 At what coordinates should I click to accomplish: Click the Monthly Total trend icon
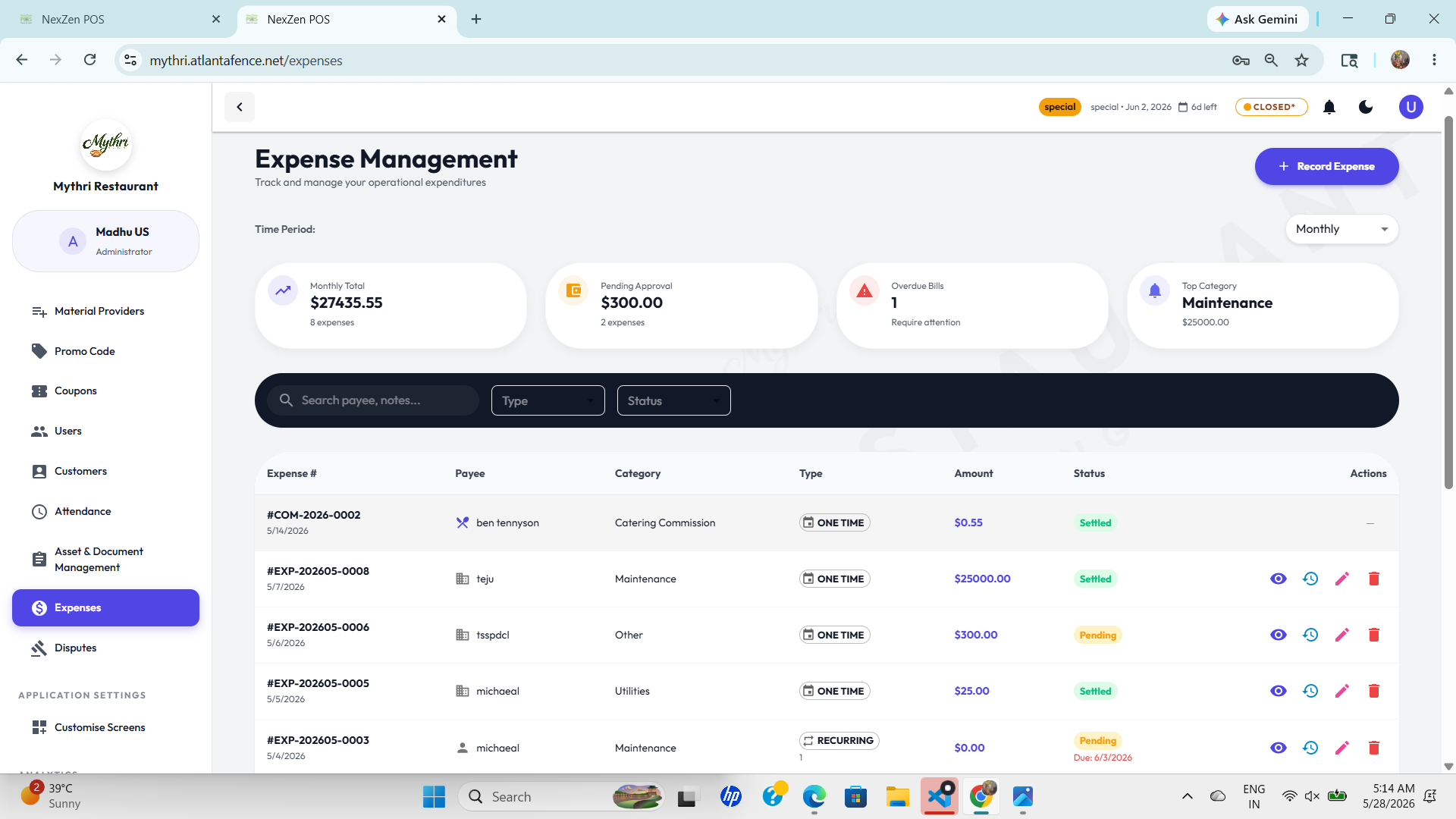pos(283,290)
